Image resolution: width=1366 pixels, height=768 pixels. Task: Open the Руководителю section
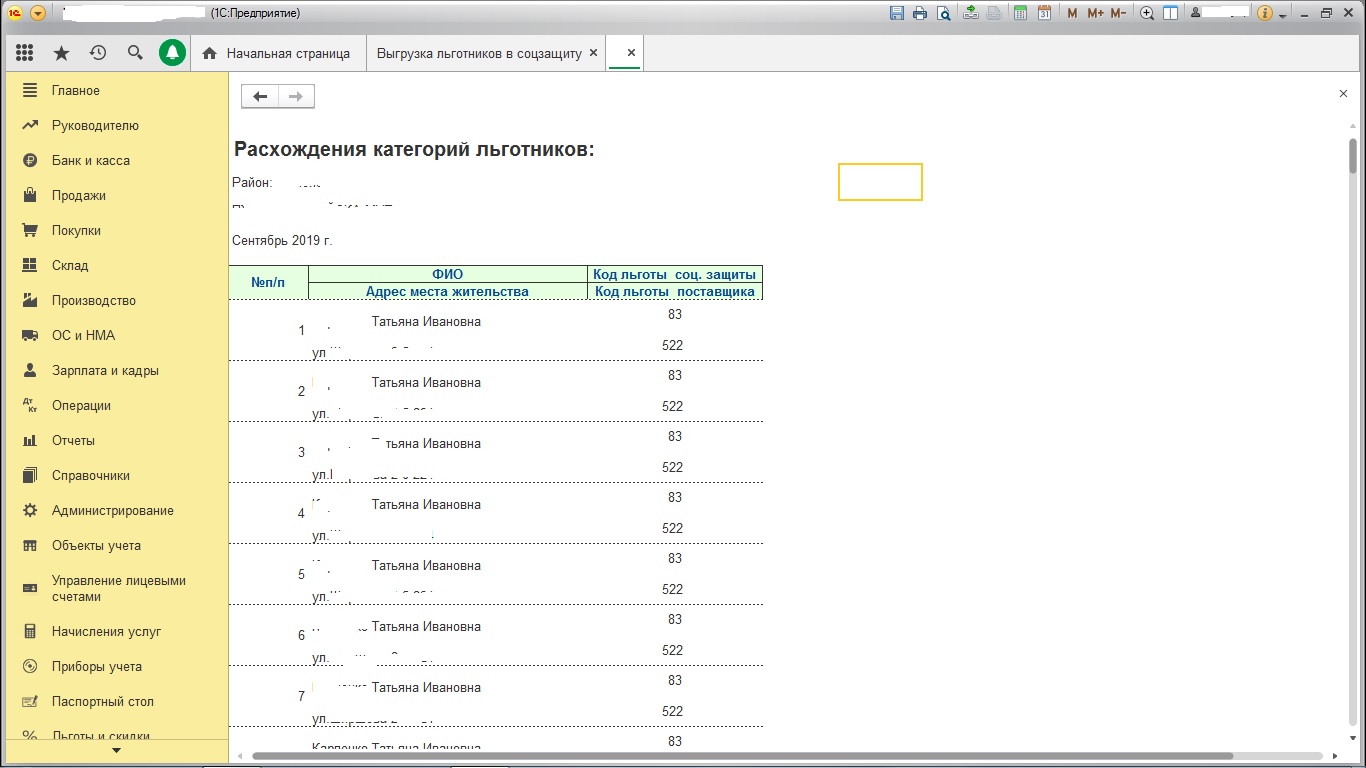click(x=115, y=125)
